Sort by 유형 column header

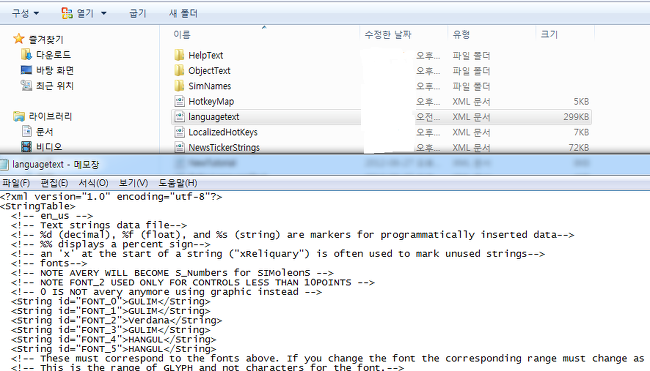click(461, 34)
